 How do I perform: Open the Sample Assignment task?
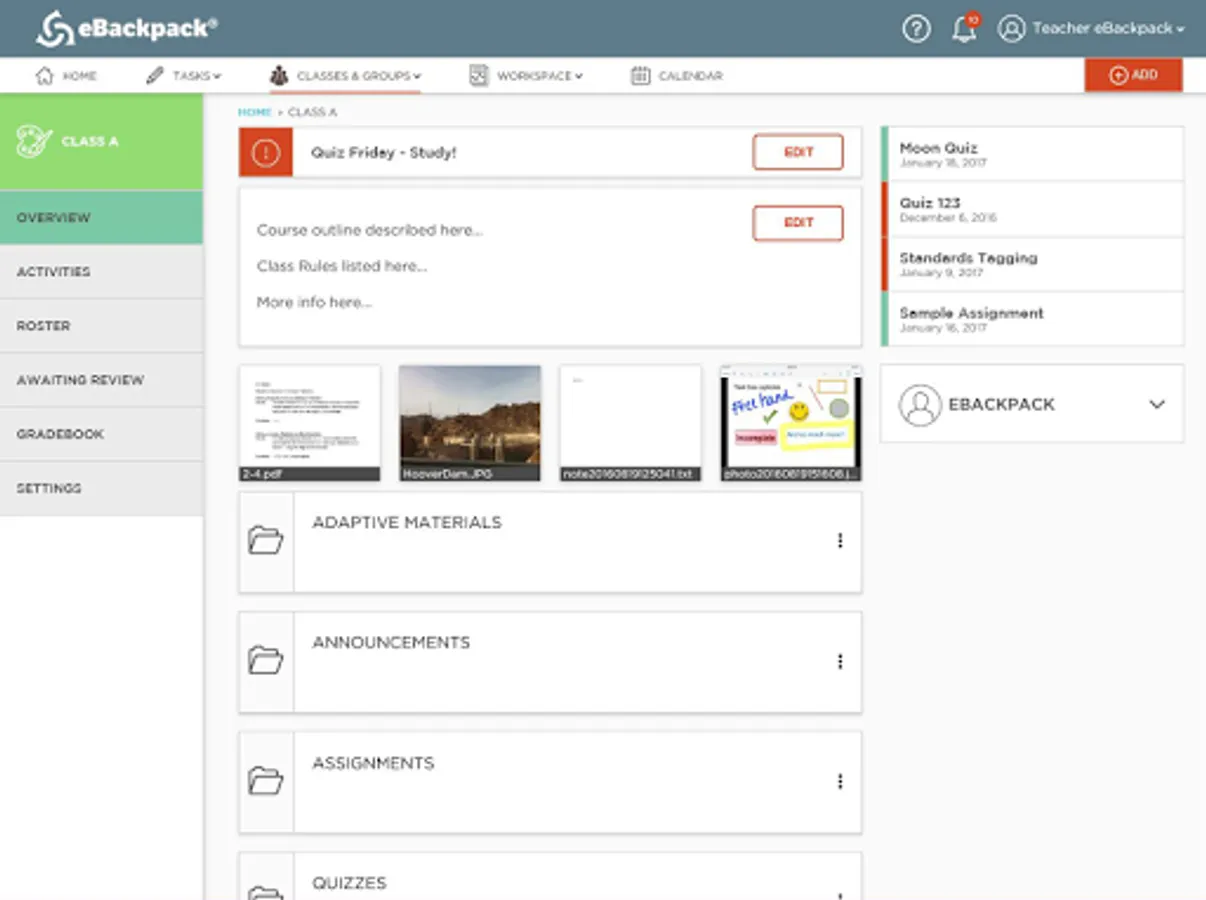(1032, 319)
